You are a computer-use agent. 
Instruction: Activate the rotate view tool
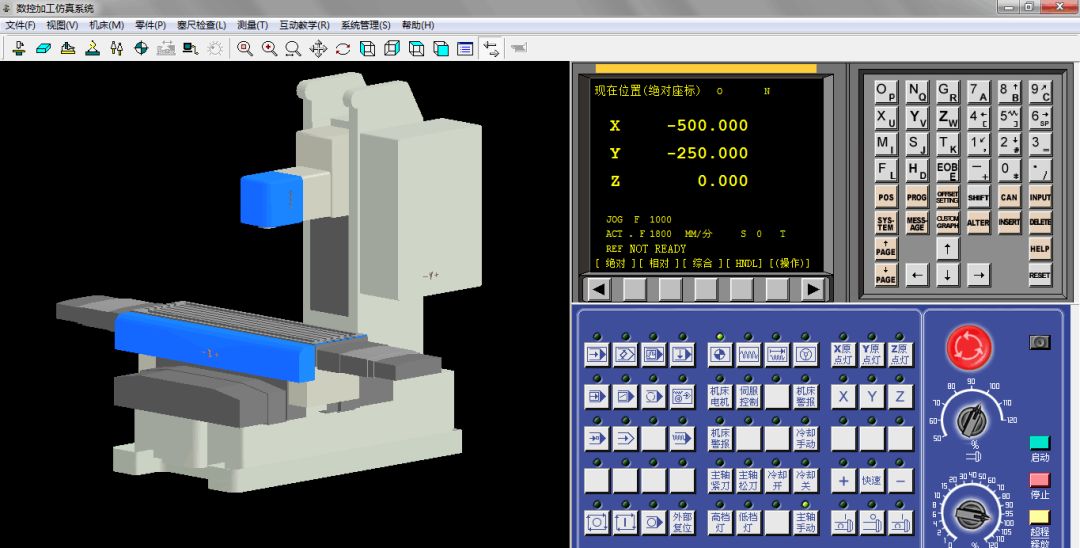tap(343, 48)
